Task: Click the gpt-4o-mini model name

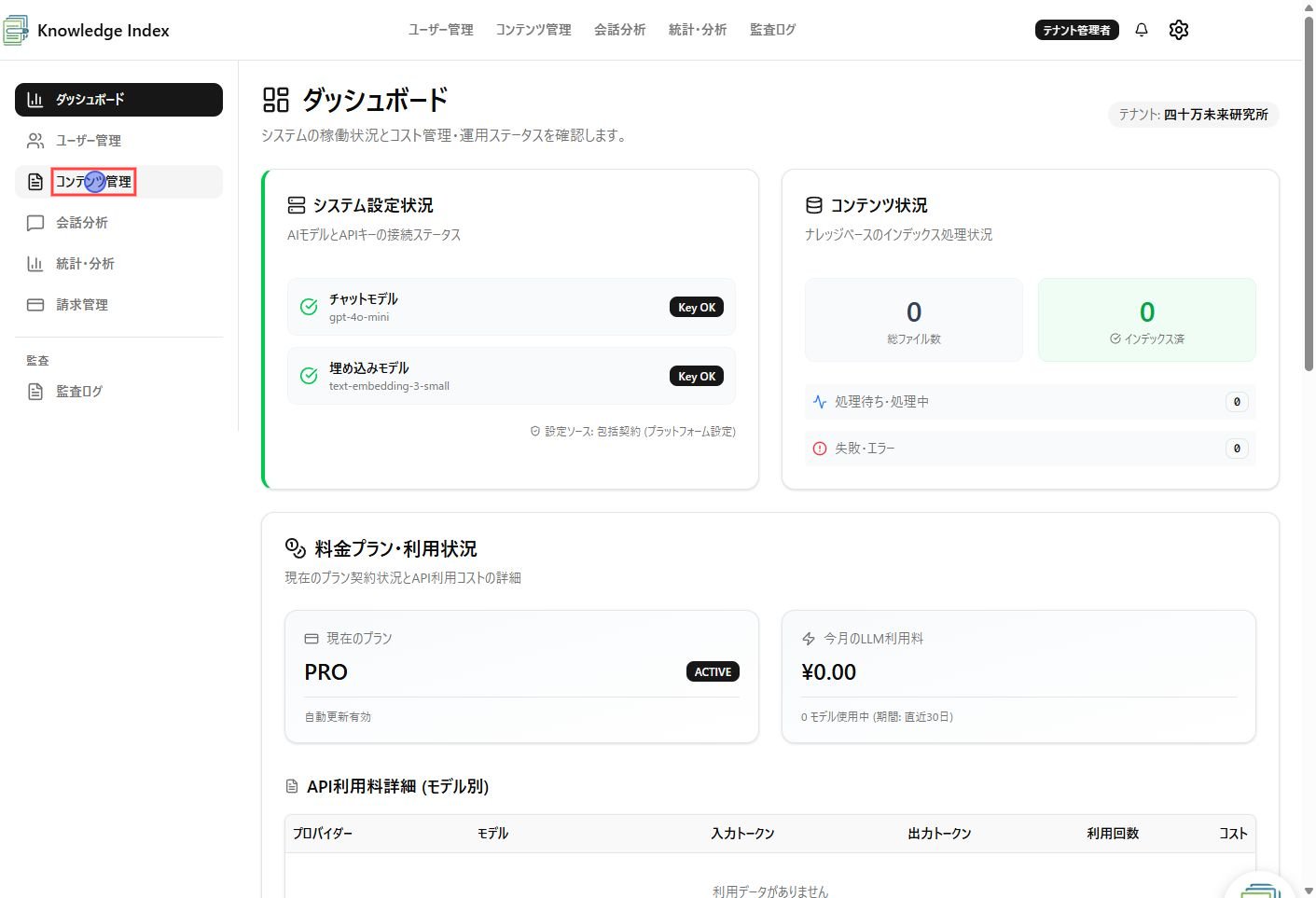Action: pos(359,317)
